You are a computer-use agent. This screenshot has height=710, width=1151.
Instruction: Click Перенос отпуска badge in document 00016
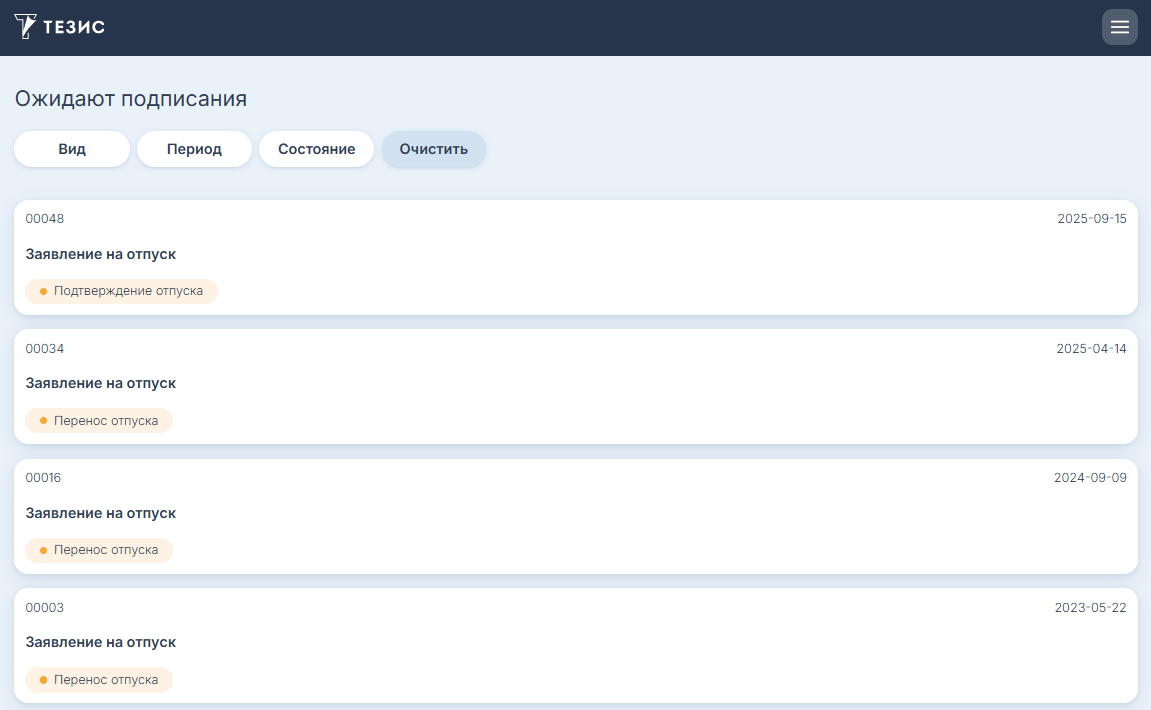[x=99, y=550]
